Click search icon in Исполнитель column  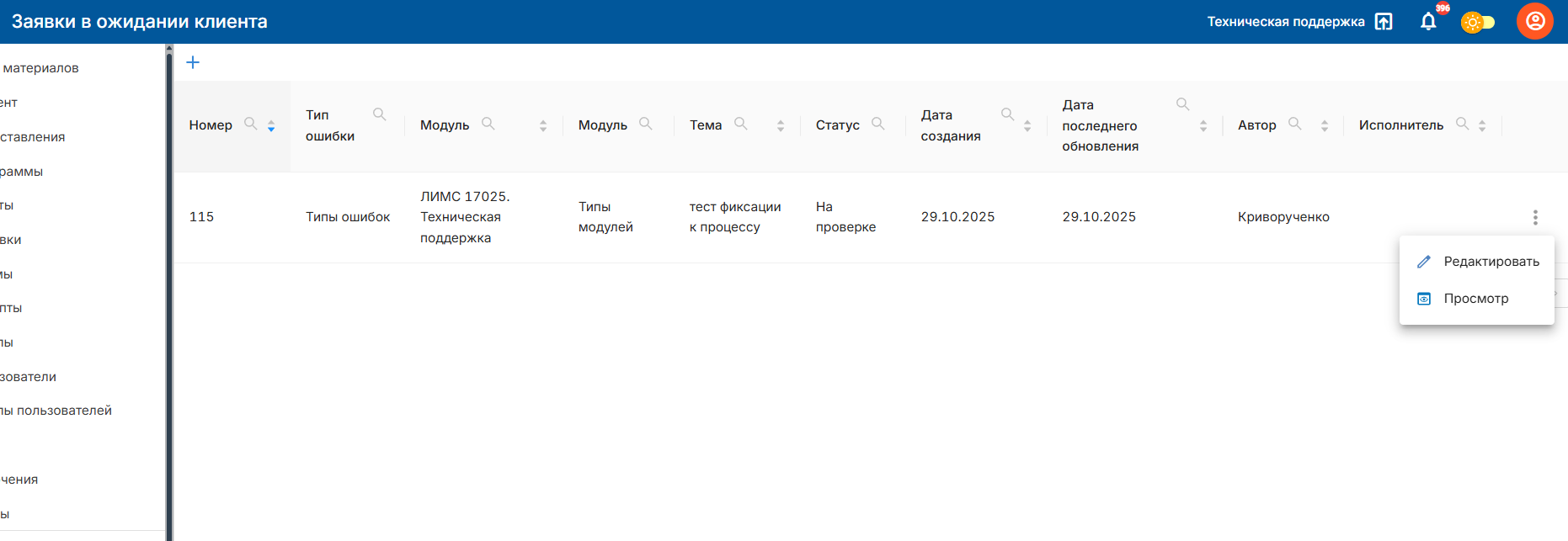click(x=1463, y=124)
